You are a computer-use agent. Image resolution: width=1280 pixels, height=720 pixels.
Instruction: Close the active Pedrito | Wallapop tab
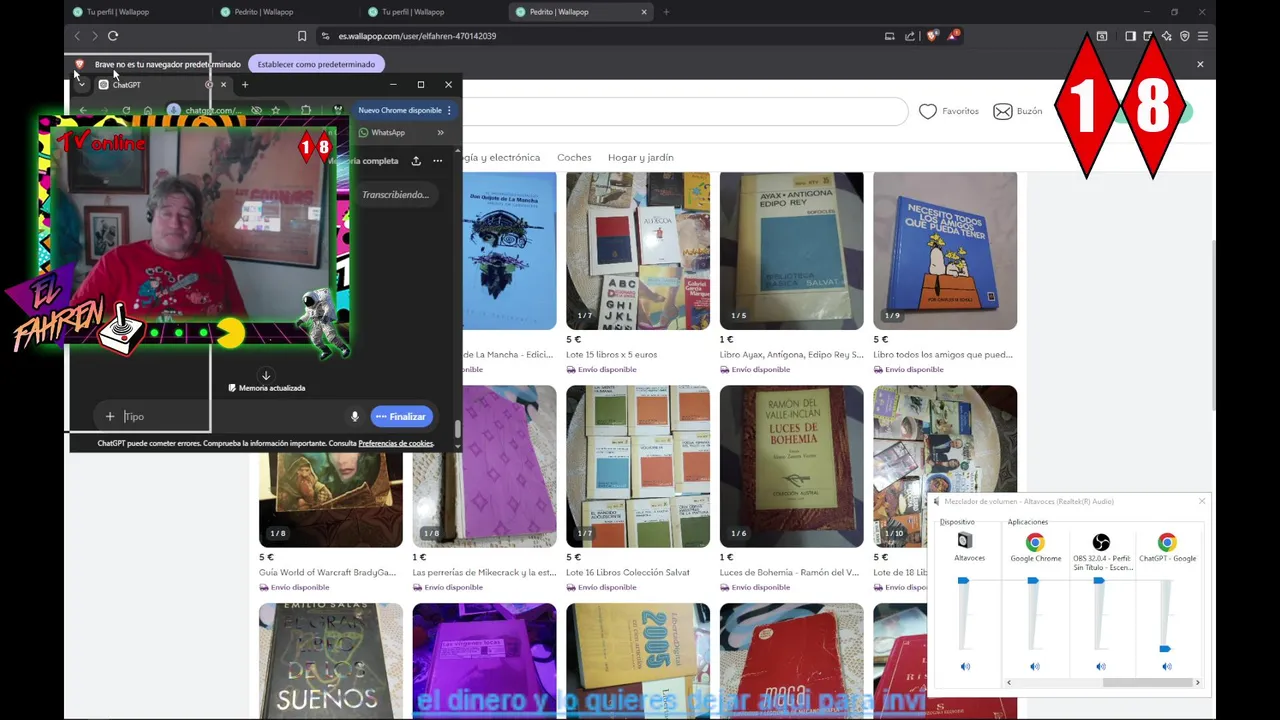pyautogui.click(x=644, y=12)
